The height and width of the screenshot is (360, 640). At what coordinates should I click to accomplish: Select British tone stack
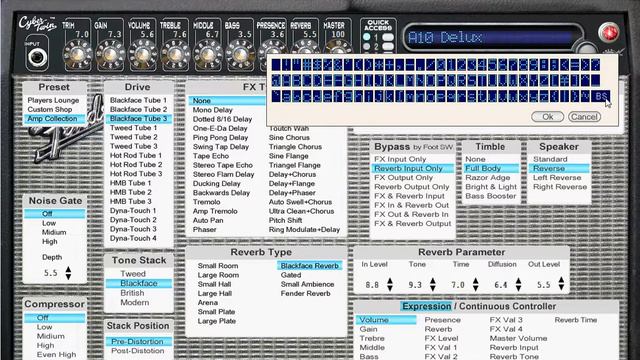point(132,293)
